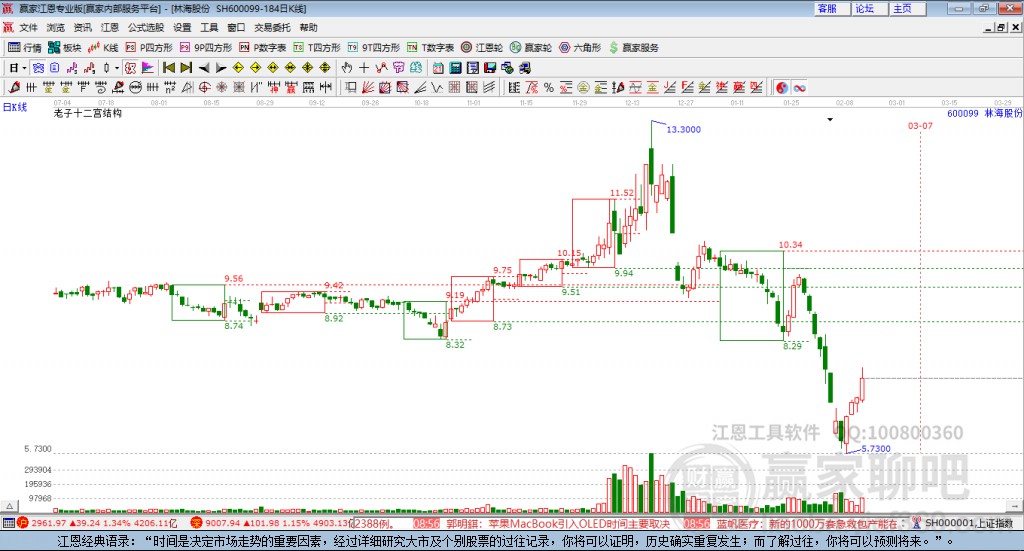Open the 板块 sector view

(x=64, y=48)
